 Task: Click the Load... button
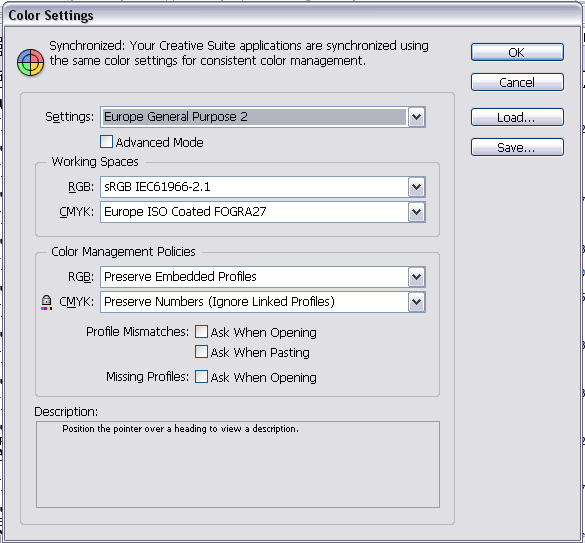[517, 117]
